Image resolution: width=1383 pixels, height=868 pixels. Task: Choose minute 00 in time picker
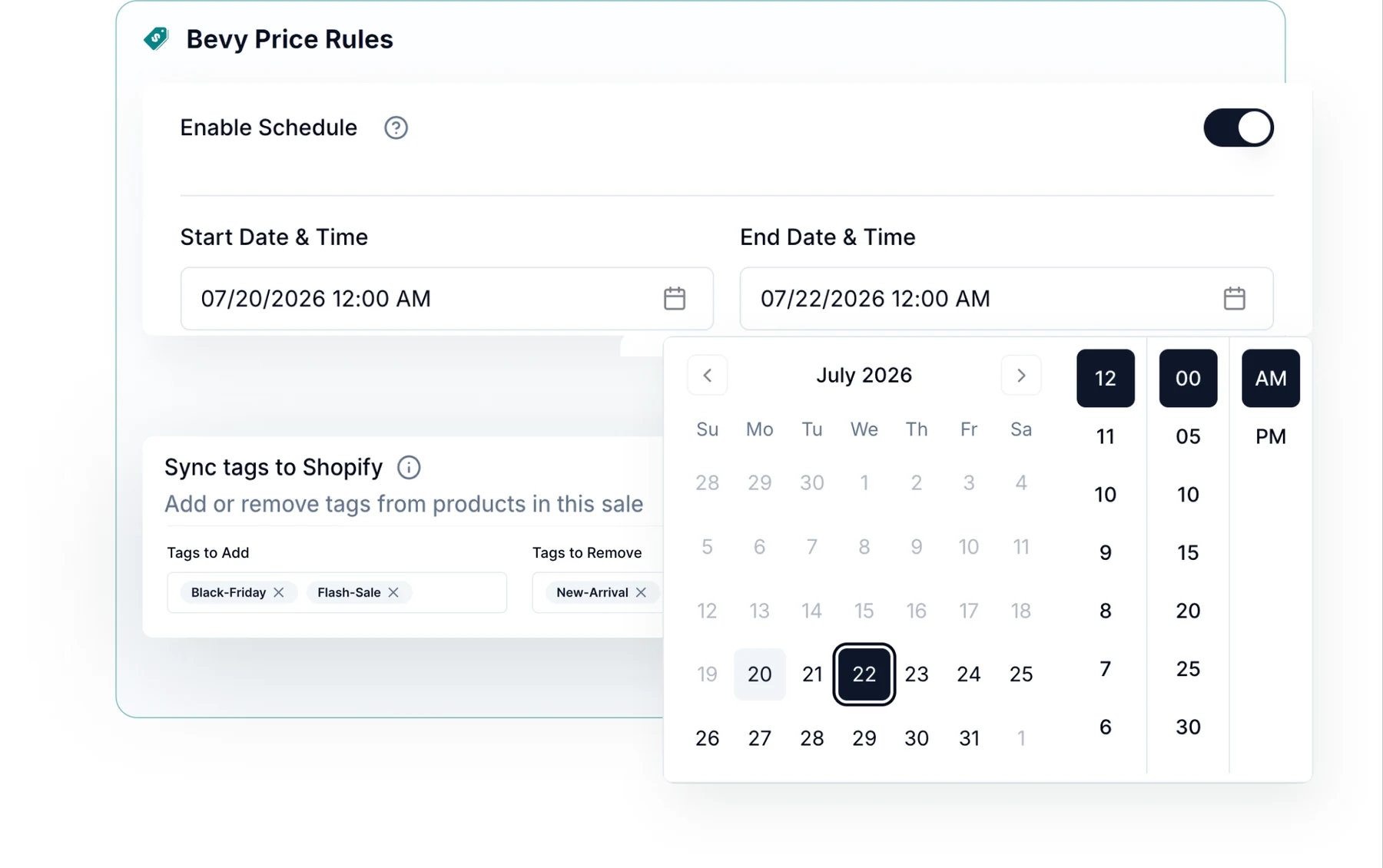(1189, 378)
